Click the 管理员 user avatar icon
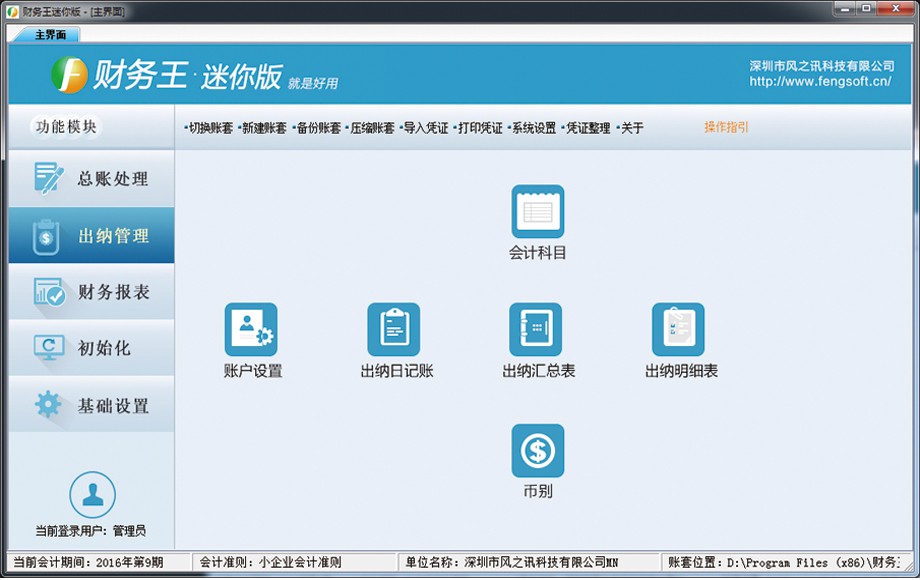920x580 pixels. coord(91,496)
